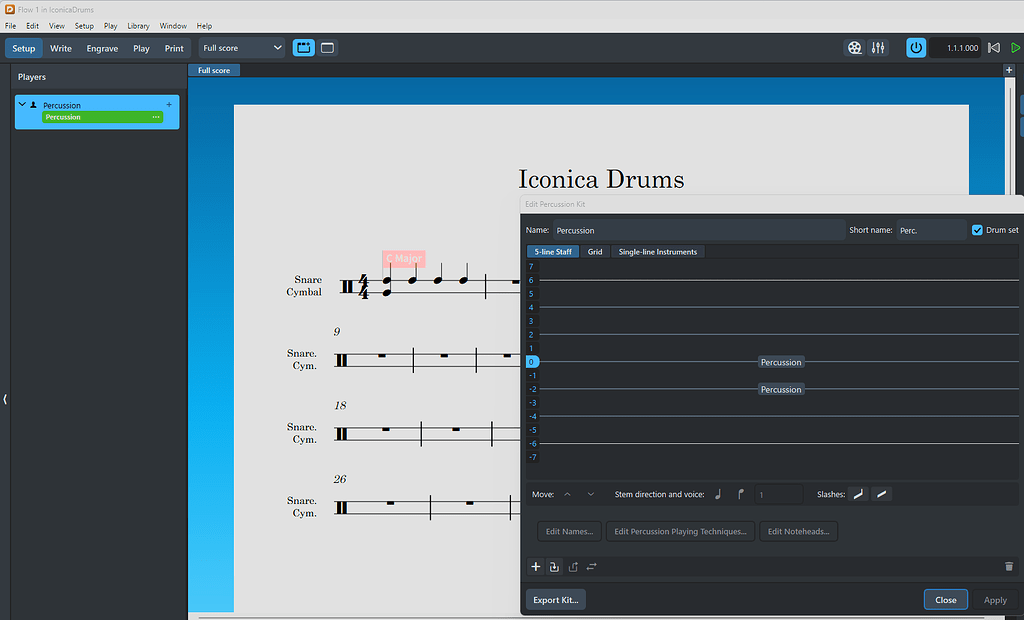Select the C Major key signature signpost
Screen dimensions: 1024x620
(x=404, y=259)
